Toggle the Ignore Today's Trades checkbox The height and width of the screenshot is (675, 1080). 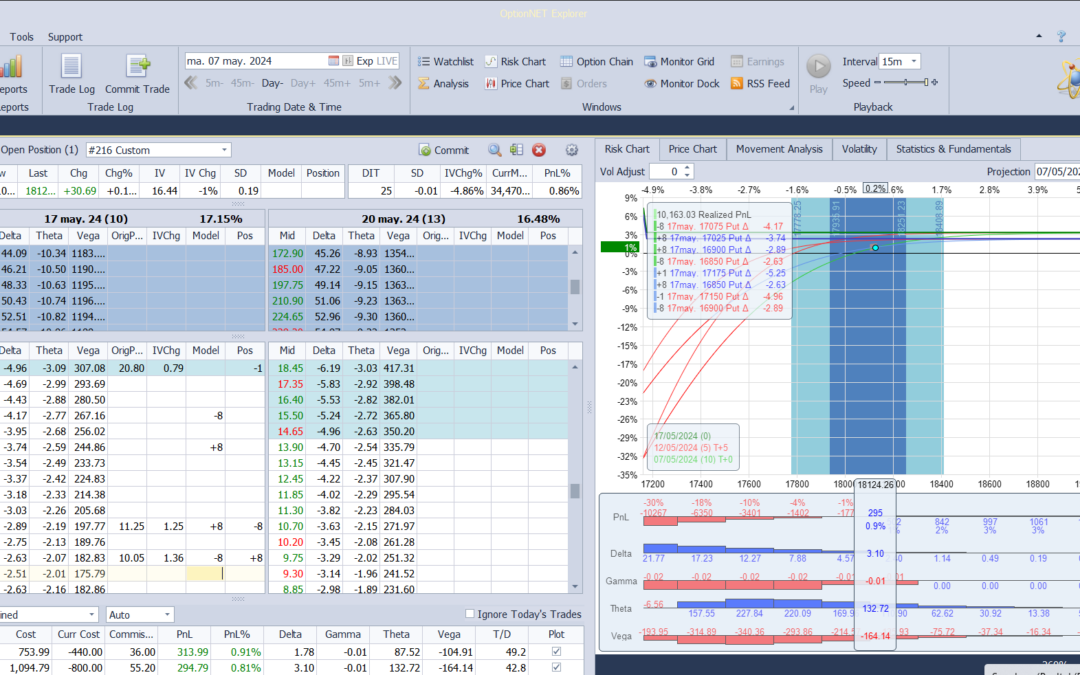(x=470, y=614)
